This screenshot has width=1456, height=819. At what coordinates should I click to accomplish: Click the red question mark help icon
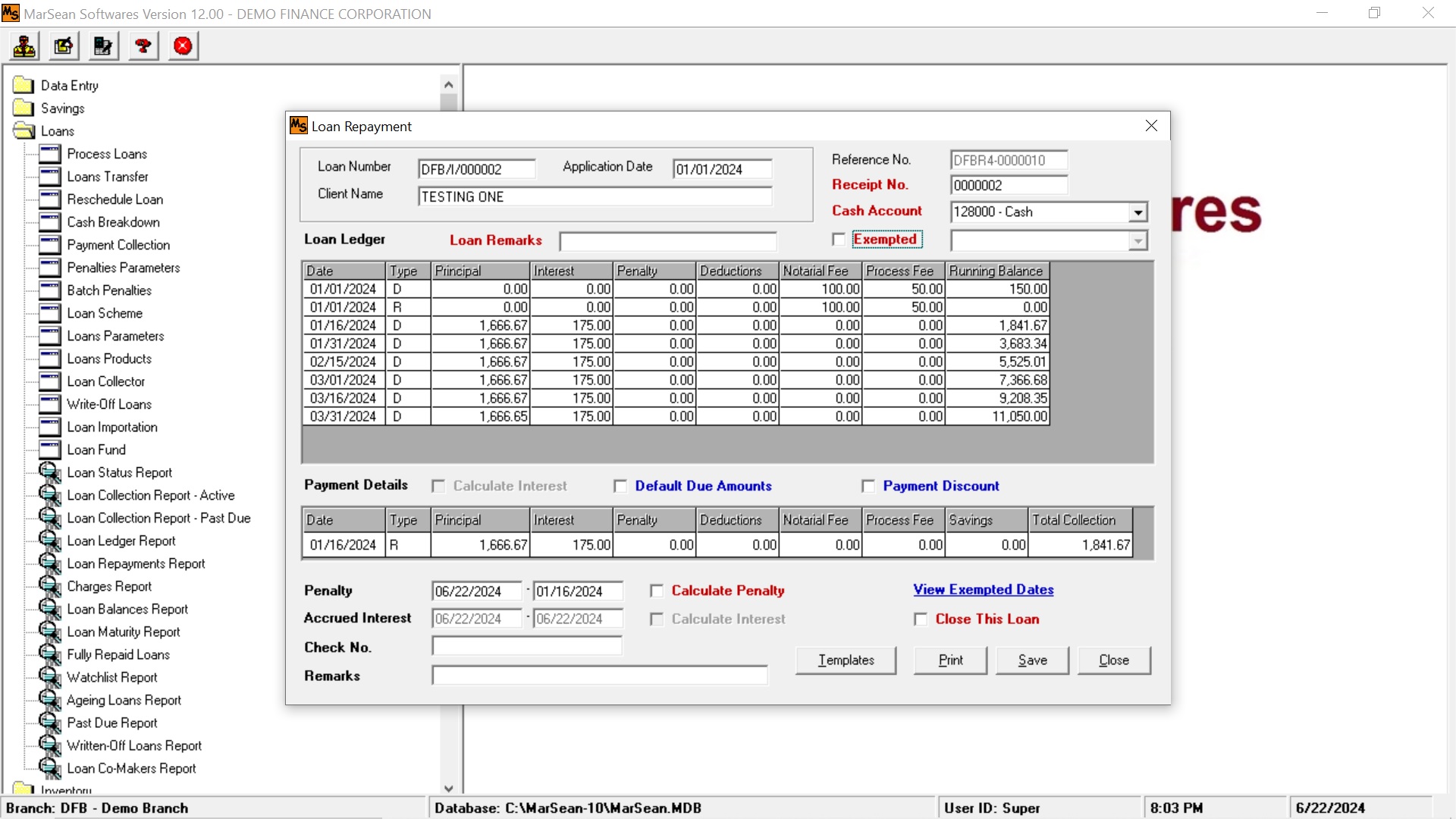[143, 46]
